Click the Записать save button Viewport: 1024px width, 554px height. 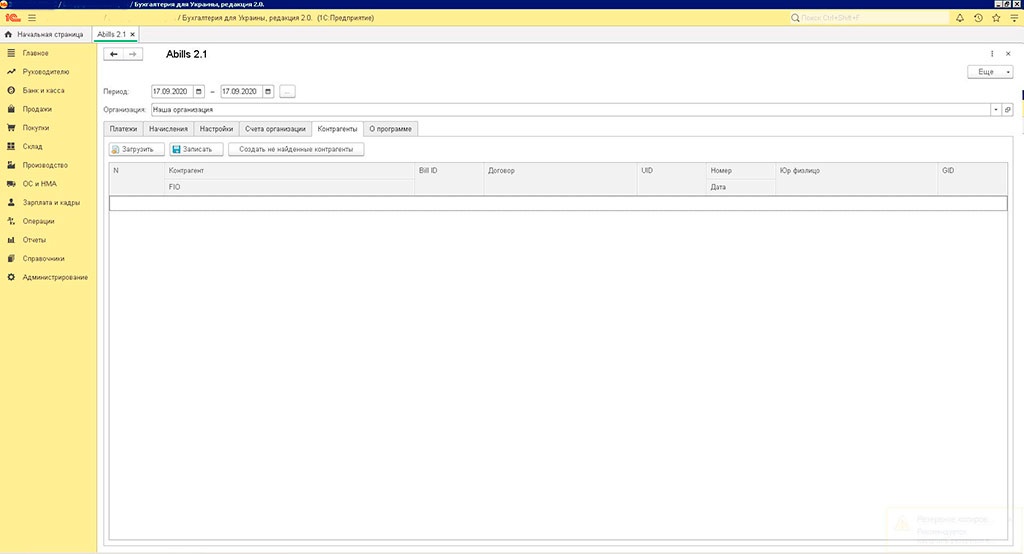pyautogui.click(x=196, y=149)
